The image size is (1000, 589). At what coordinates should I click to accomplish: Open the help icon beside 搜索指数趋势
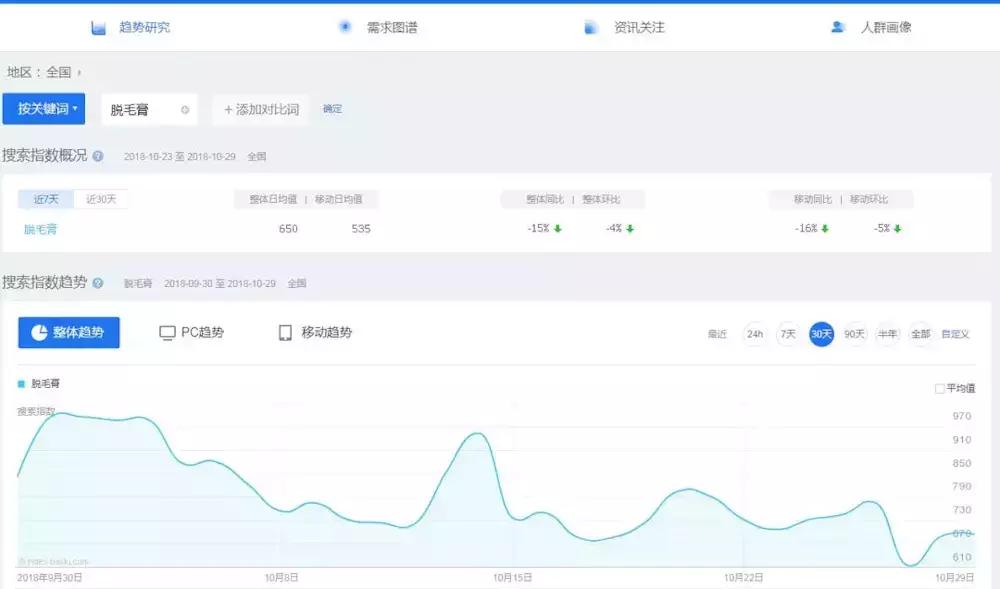98,282
